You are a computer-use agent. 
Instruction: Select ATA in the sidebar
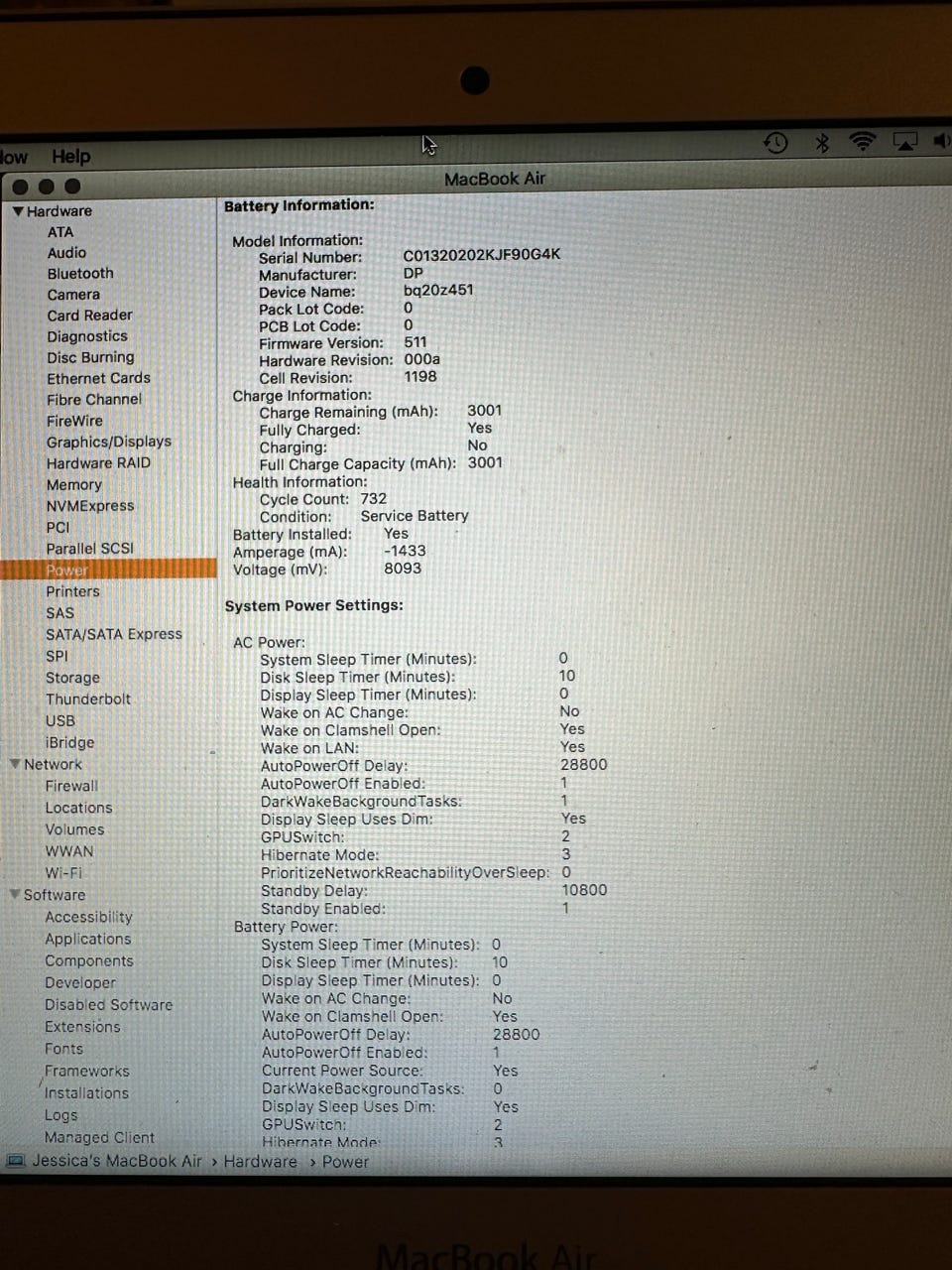60,232
